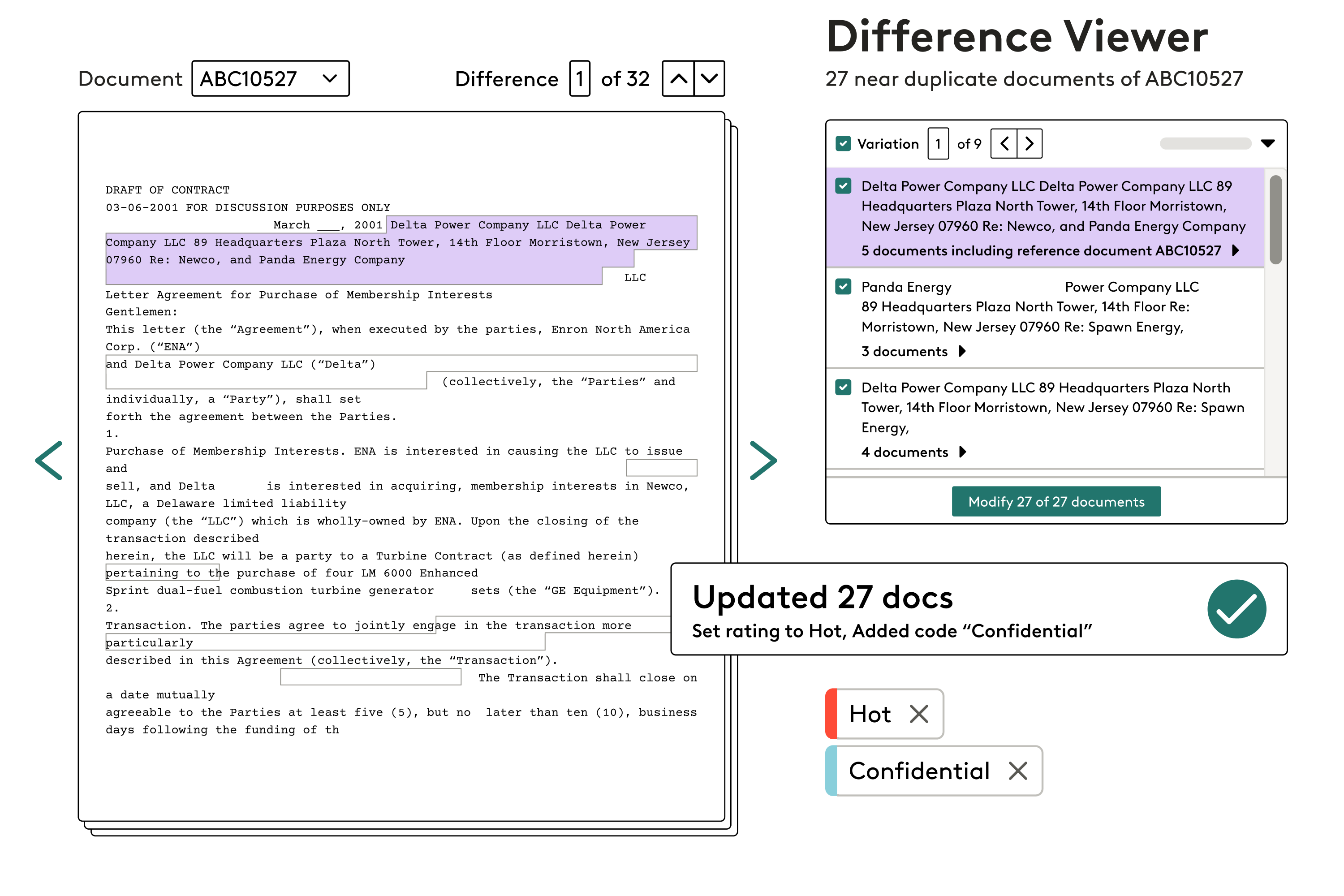Click the gray progress bar in variation header

1206,143
